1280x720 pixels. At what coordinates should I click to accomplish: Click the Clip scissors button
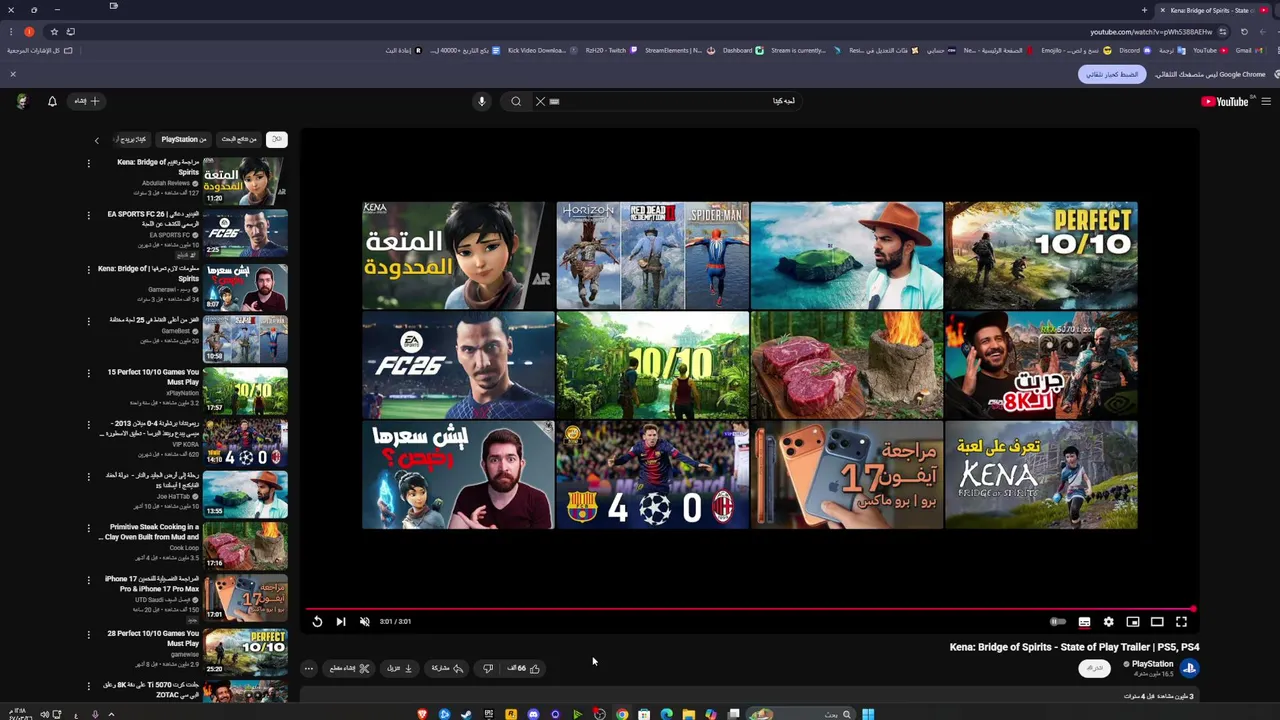350,668
